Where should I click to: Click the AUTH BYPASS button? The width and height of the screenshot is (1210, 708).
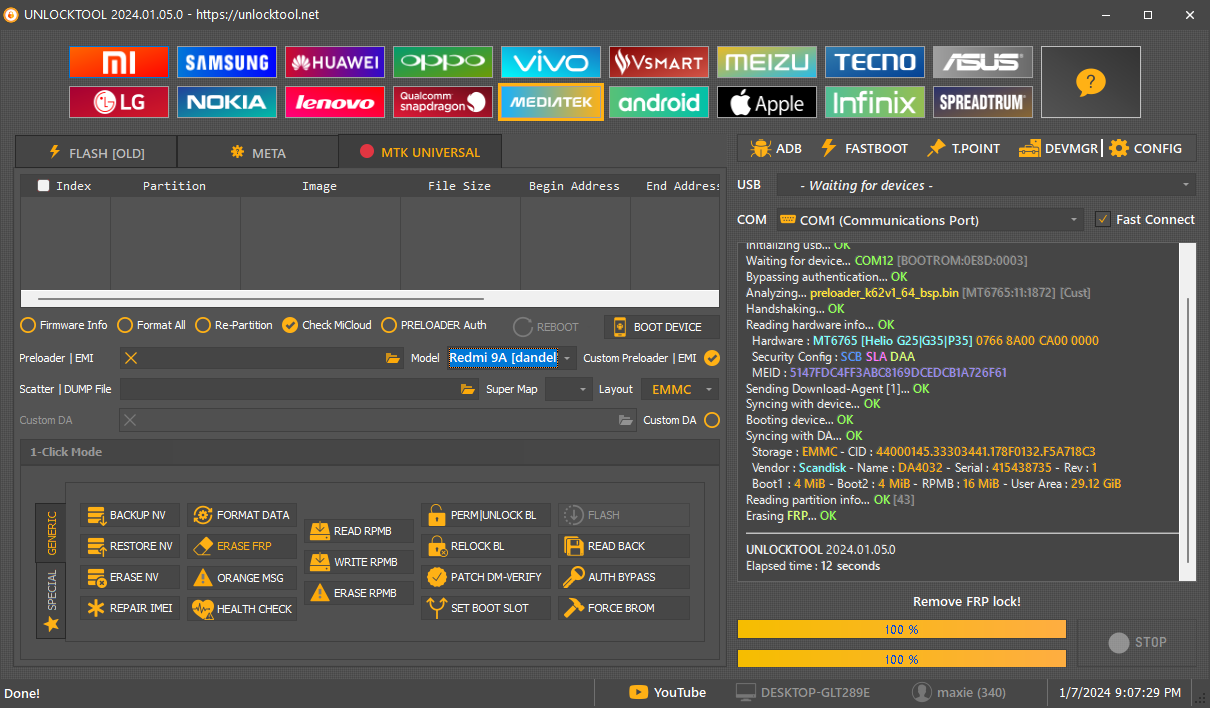point(624,577)
